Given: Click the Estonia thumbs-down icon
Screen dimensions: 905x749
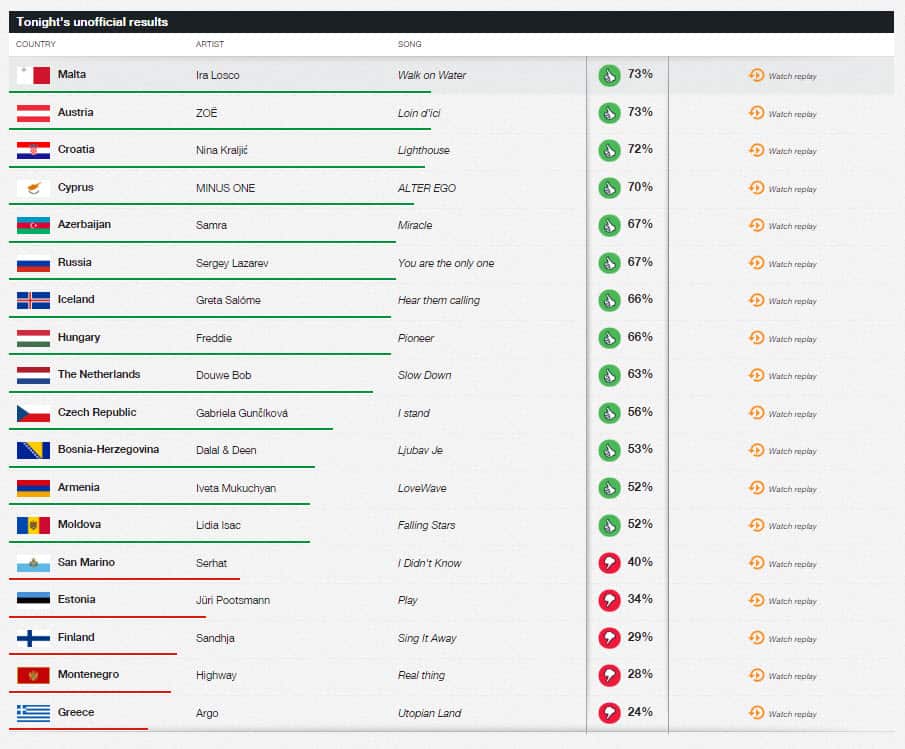Looking at the screenshot, I should 609,601.
